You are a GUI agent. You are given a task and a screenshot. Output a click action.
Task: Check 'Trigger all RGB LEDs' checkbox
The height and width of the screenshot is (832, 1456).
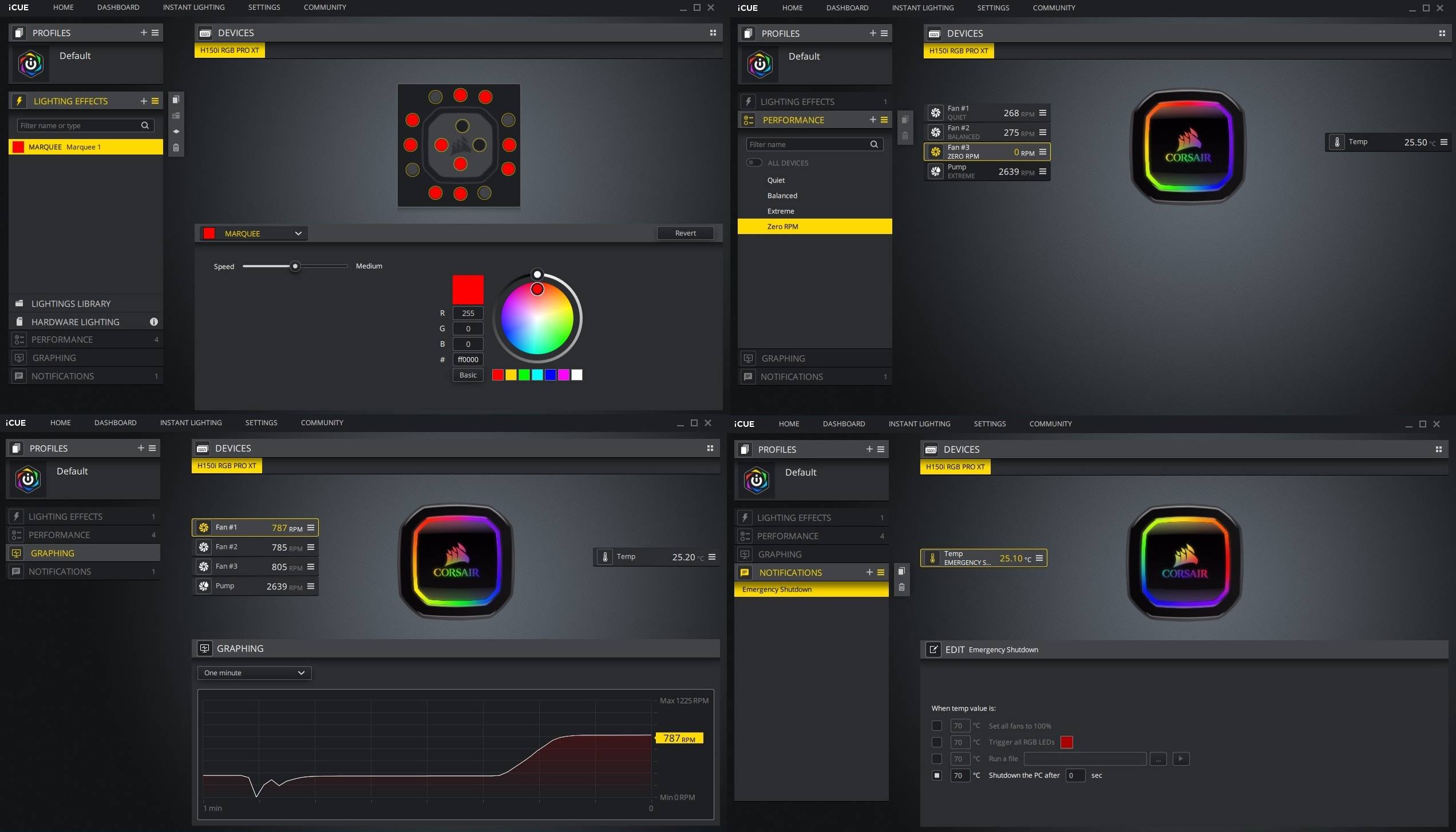(936, 742)
